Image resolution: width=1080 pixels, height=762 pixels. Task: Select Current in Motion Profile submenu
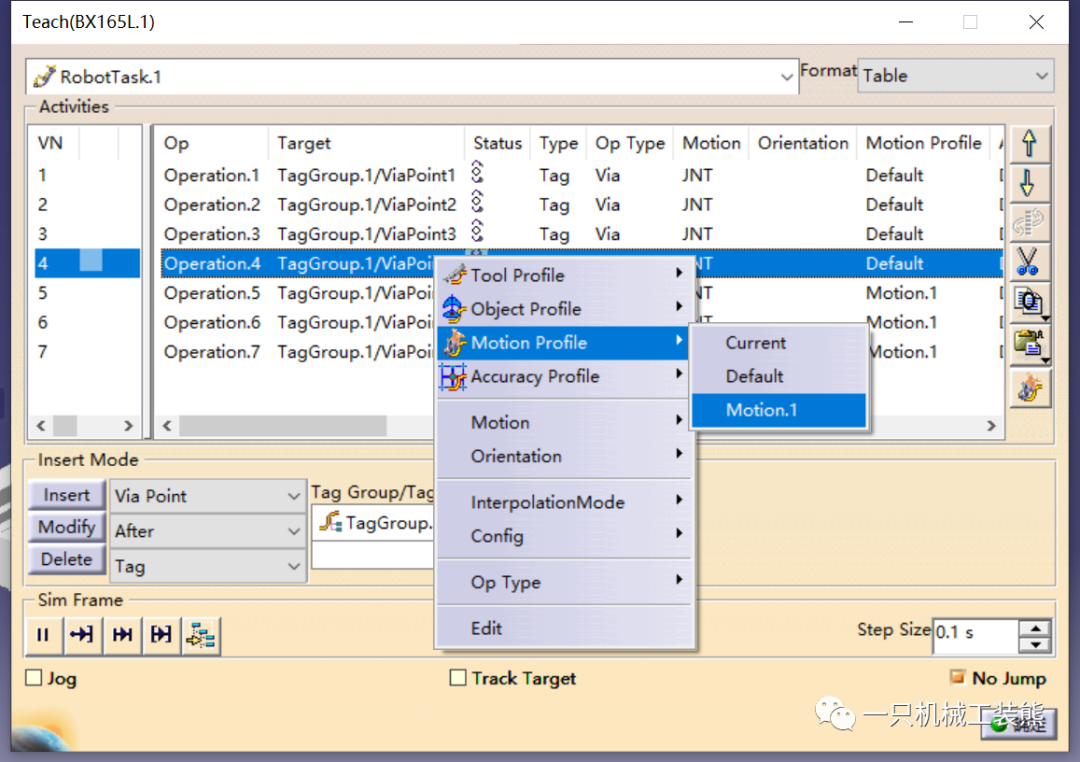tap(778, 342)
